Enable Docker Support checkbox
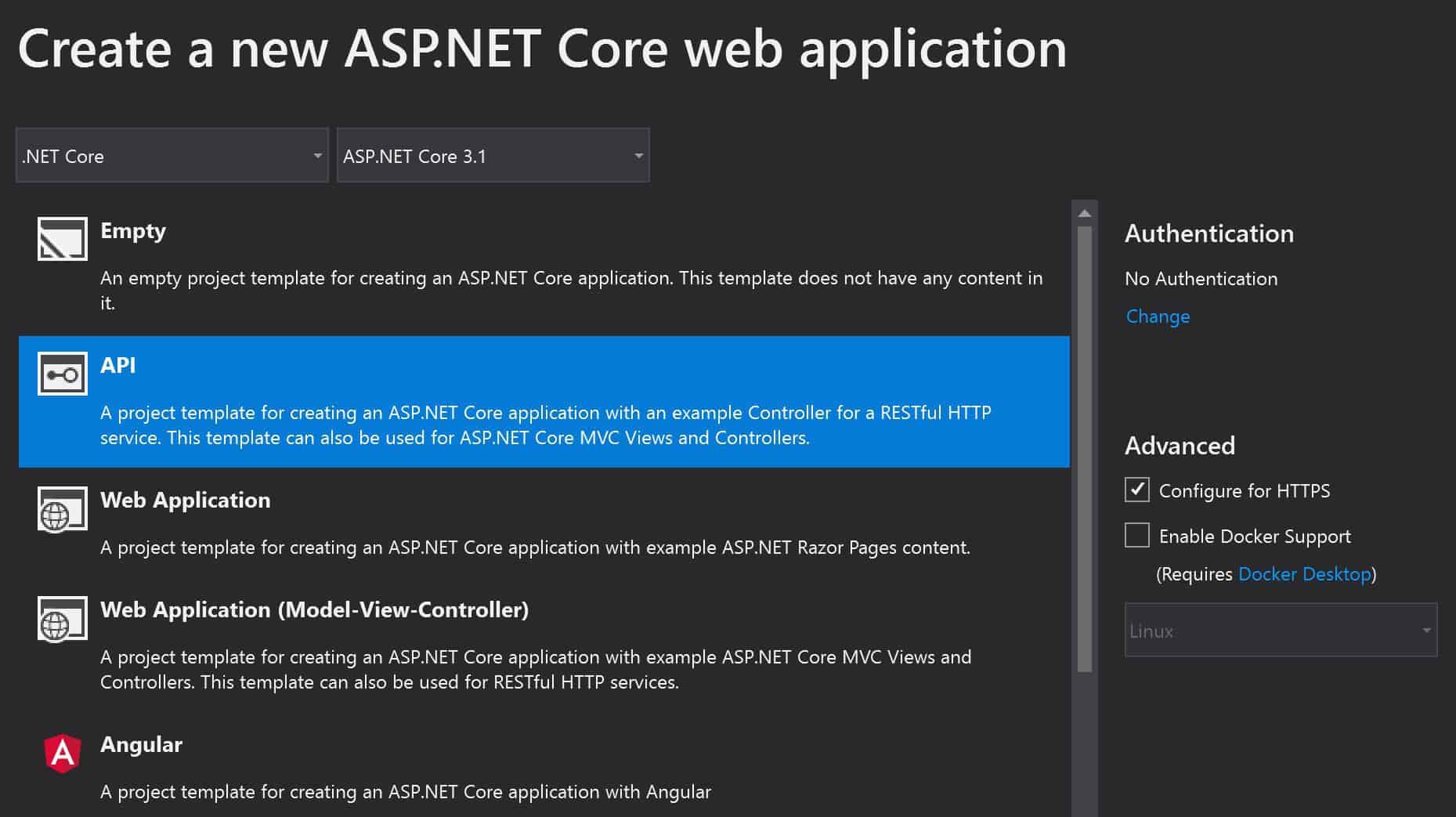The width and height of the screenshot is (1456, 817). pos(1137,535)
